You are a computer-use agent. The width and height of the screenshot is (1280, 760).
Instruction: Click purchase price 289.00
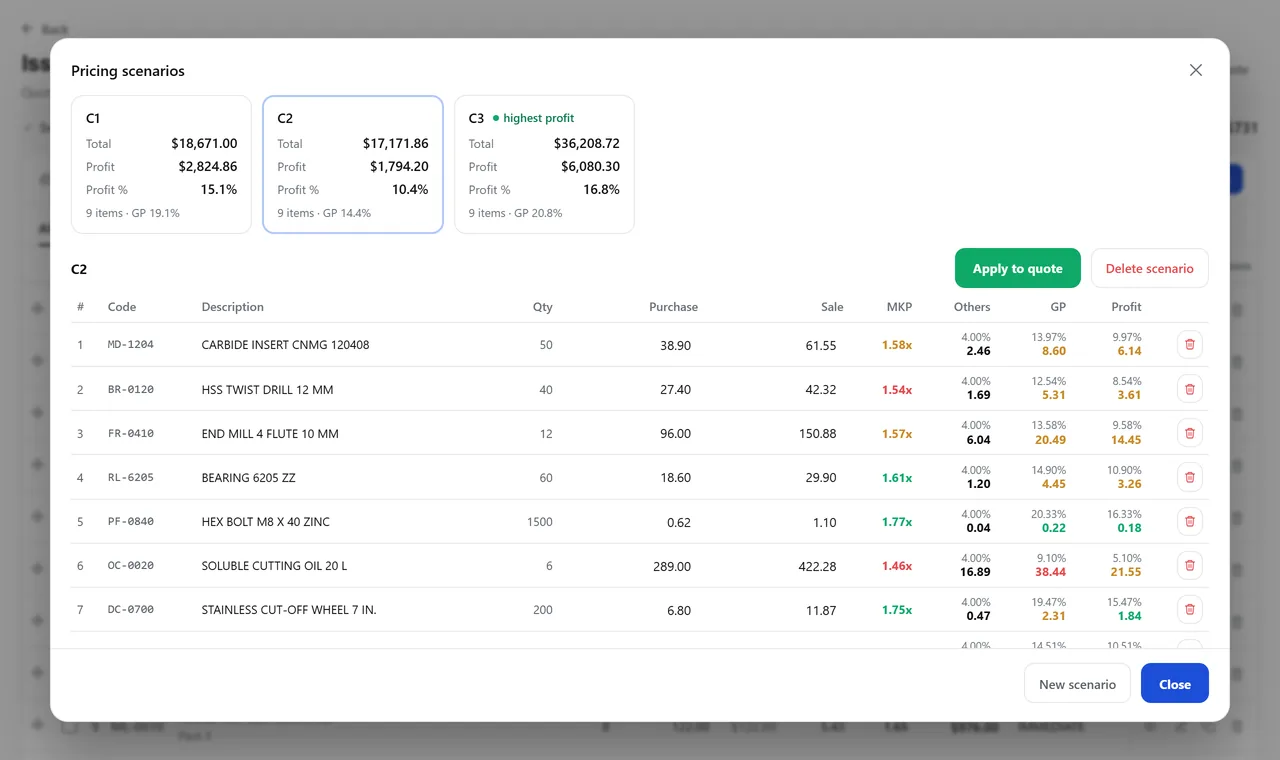[x=671, y=566]
